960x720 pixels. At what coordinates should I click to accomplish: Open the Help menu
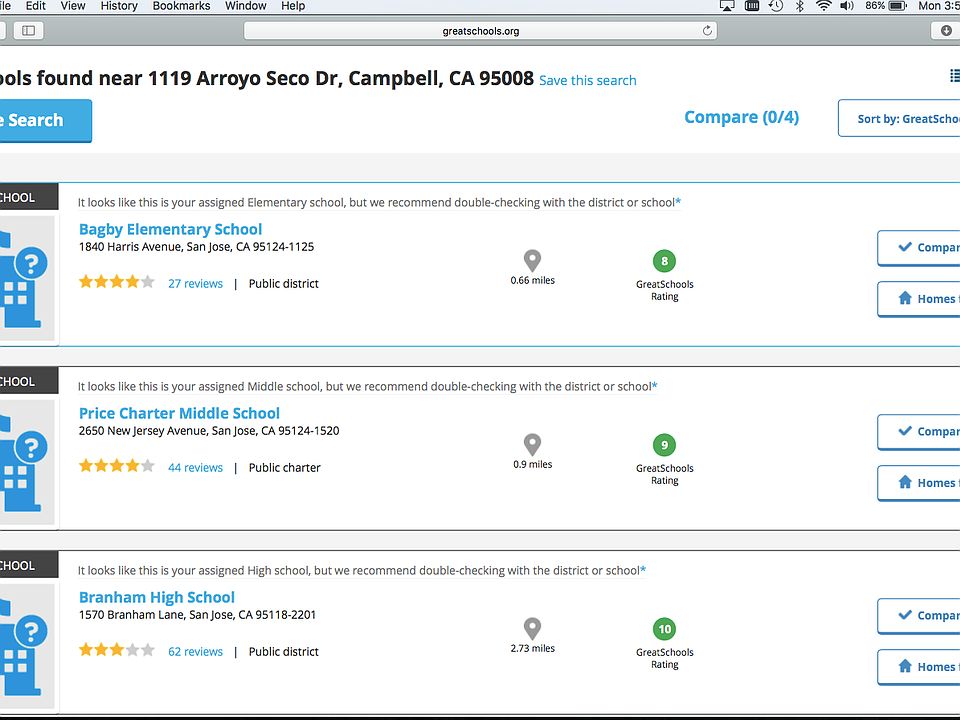click(293, 6)
